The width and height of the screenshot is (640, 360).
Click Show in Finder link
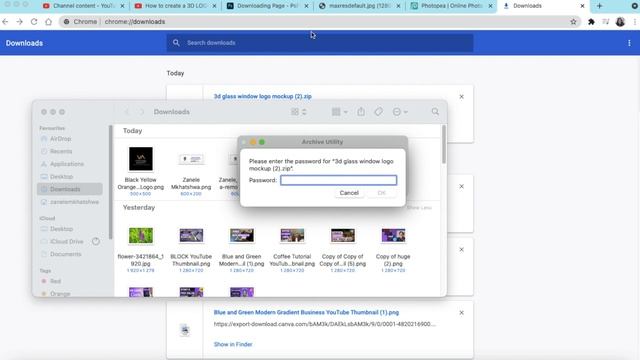pyautogui.click(x=233, y=344)
